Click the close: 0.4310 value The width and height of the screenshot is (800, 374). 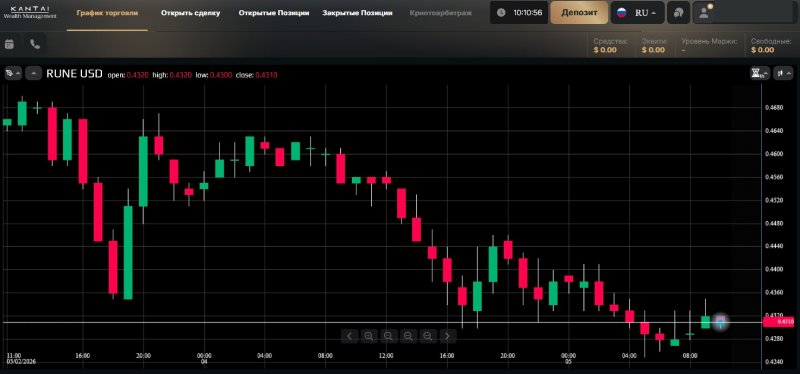click(257, 75)
